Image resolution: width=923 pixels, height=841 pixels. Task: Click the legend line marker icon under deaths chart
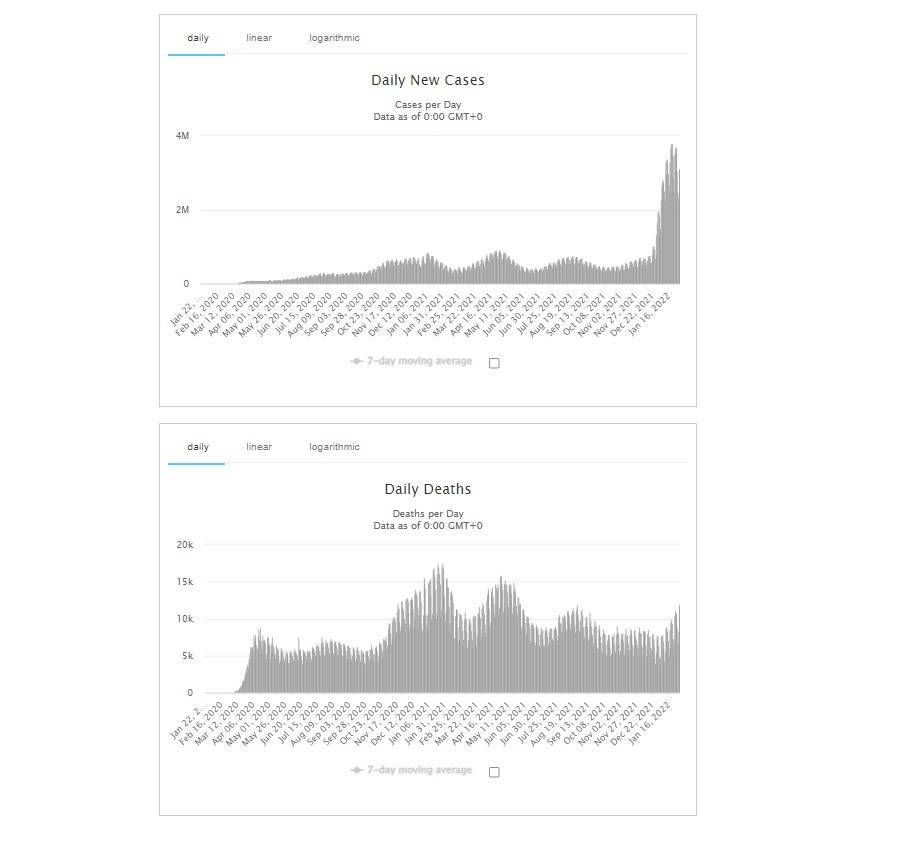[356, 770]
